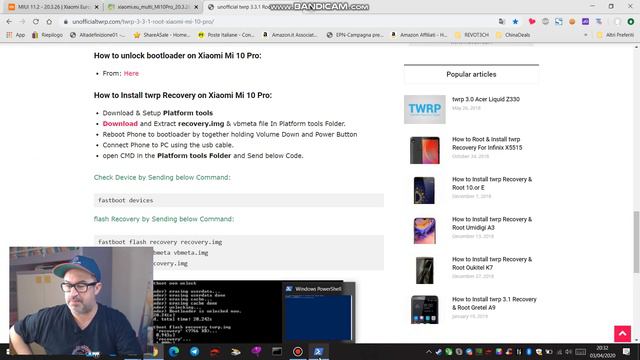Open the magenta app icon in taskbar

[x=256, y=351]
